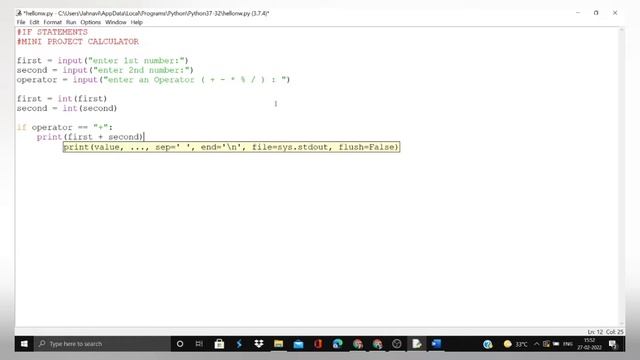Open the Edit menu
This screenshot has height=360, width=640.
tap(34, 22)
